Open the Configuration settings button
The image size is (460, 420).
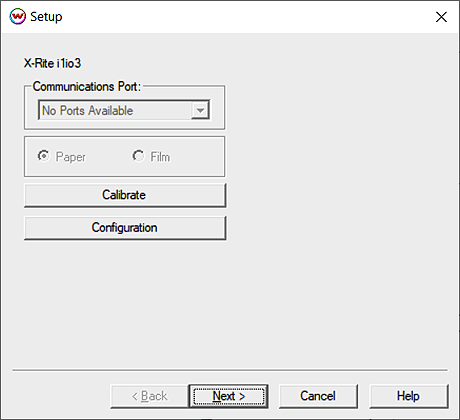click(x=125, y=228)
